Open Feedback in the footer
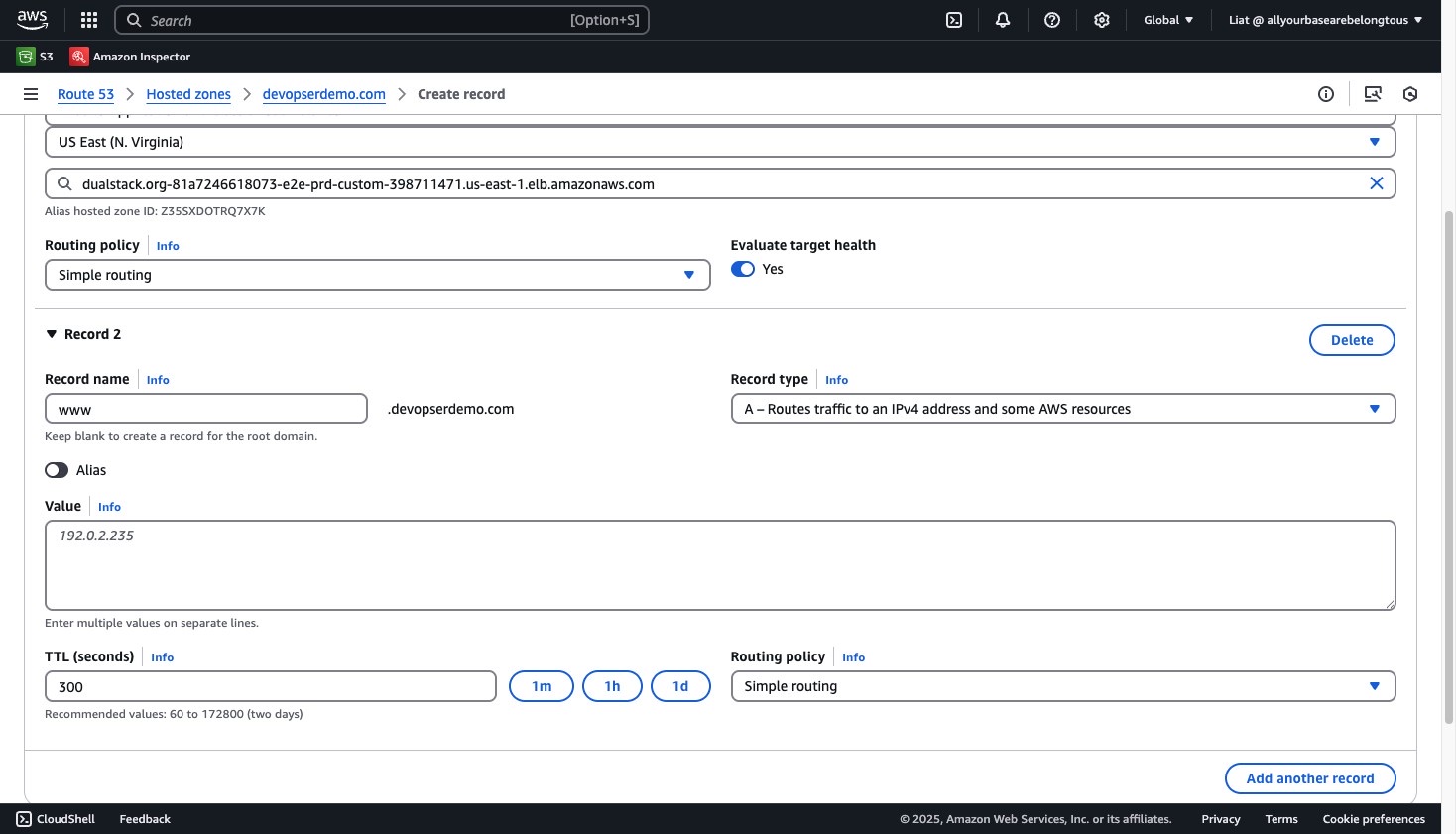1456x834 pixels. (145, 819)
